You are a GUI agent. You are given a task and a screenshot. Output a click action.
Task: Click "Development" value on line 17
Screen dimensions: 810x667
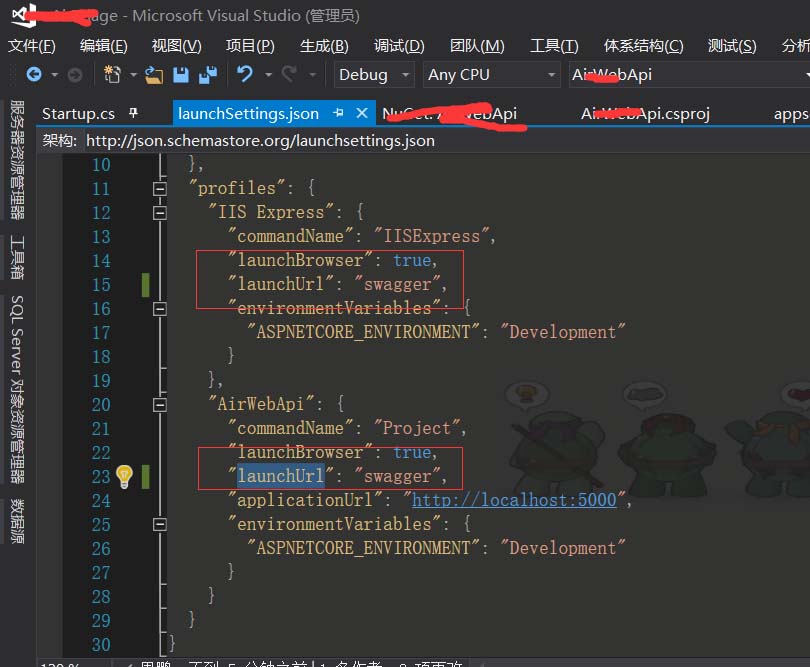pos(563,332)
